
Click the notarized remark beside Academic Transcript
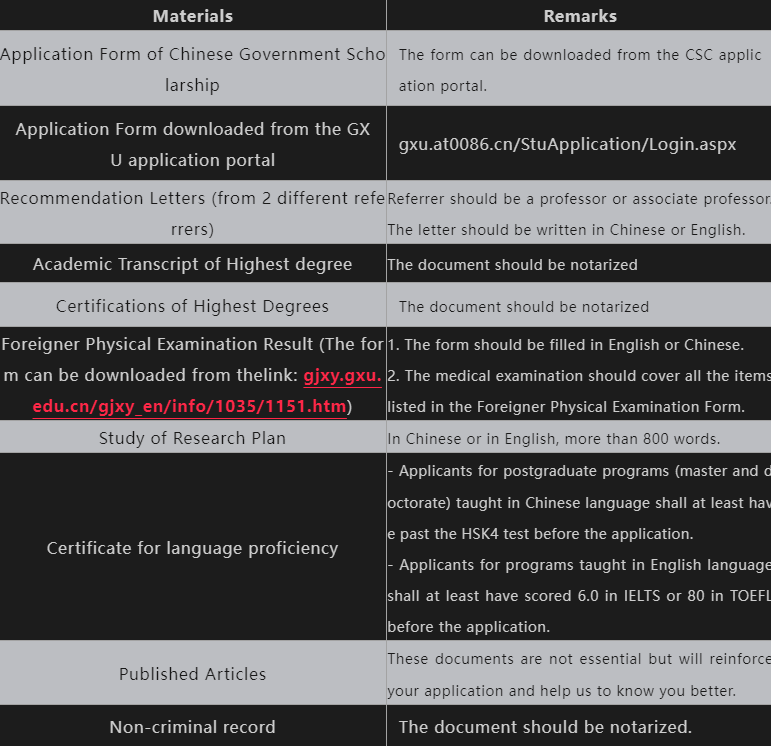(512, 265)
